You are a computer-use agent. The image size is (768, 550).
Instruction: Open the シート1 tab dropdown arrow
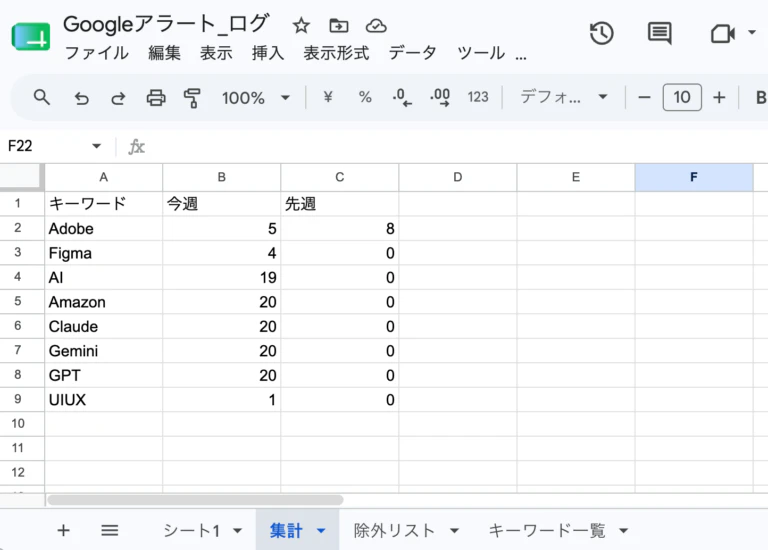[238, 530]
